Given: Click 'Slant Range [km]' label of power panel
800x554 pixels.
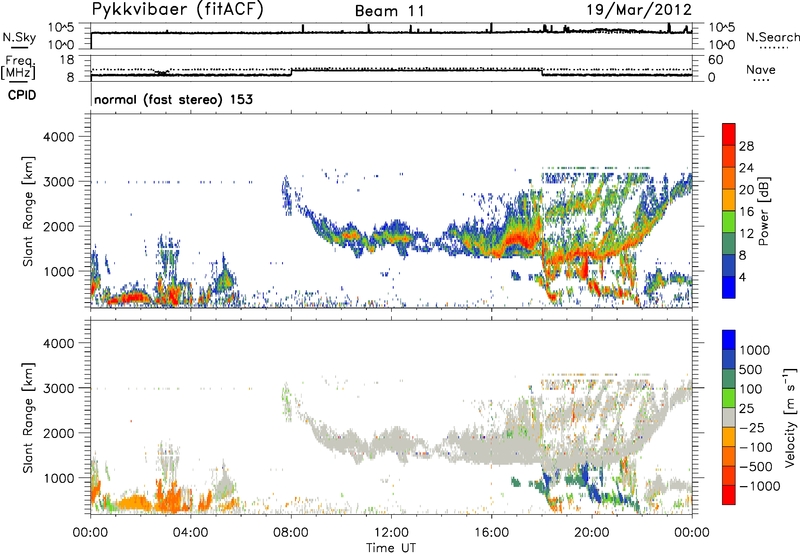Looking at the screenshot, I should tap(28, 211).
